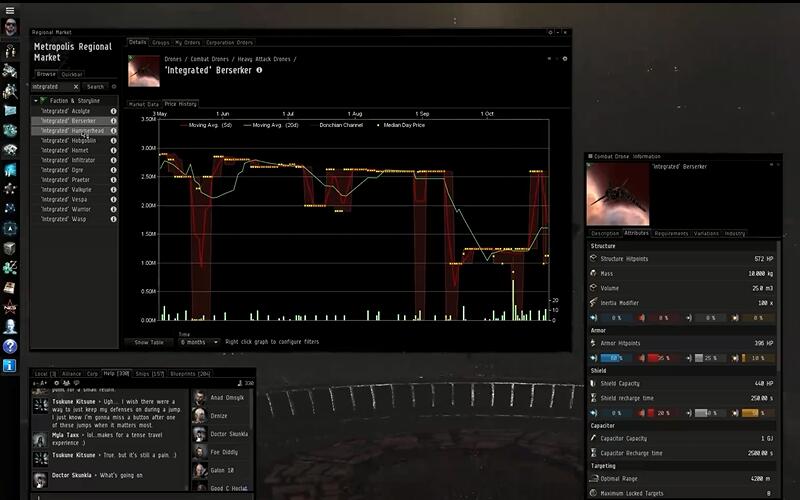Click the pale blue head sidebar icon
Screen dimensions: 800x500
10,327
